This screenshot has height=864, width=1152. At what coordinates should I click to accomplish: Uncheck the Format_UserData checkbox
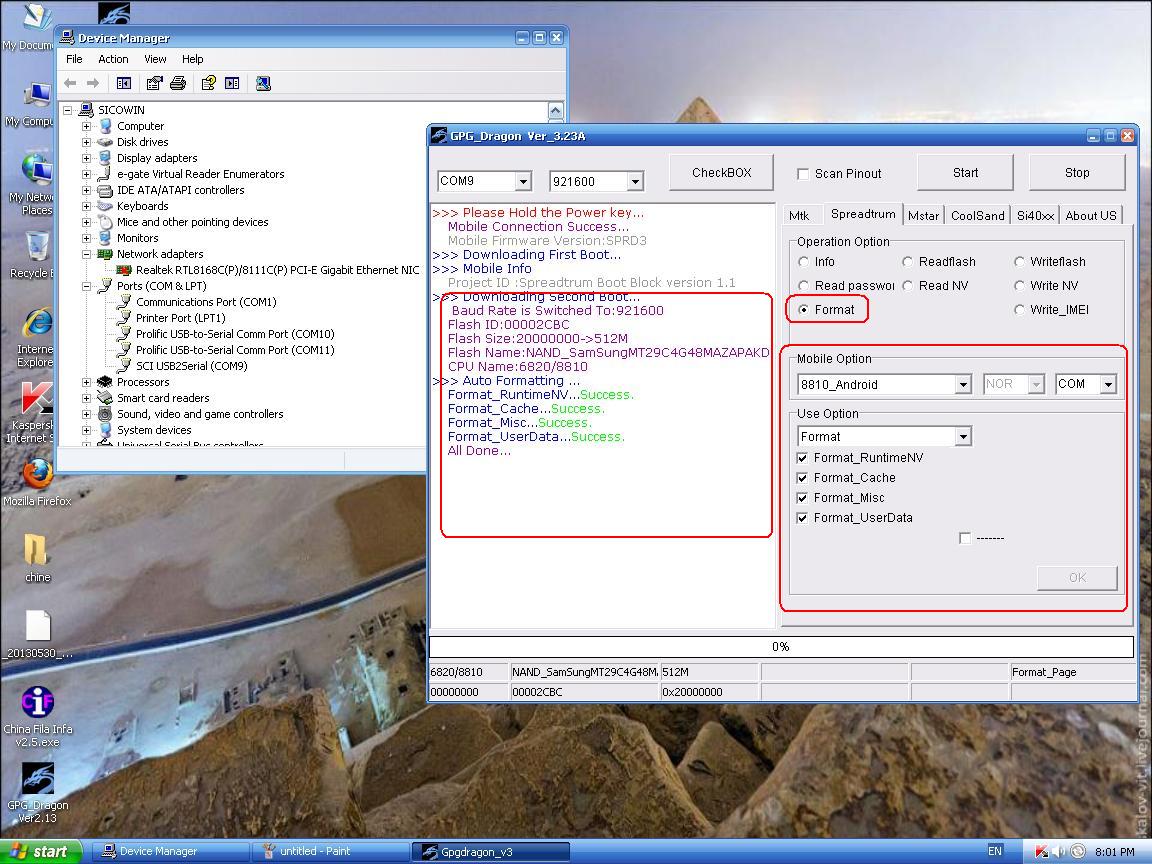point(802,518)
